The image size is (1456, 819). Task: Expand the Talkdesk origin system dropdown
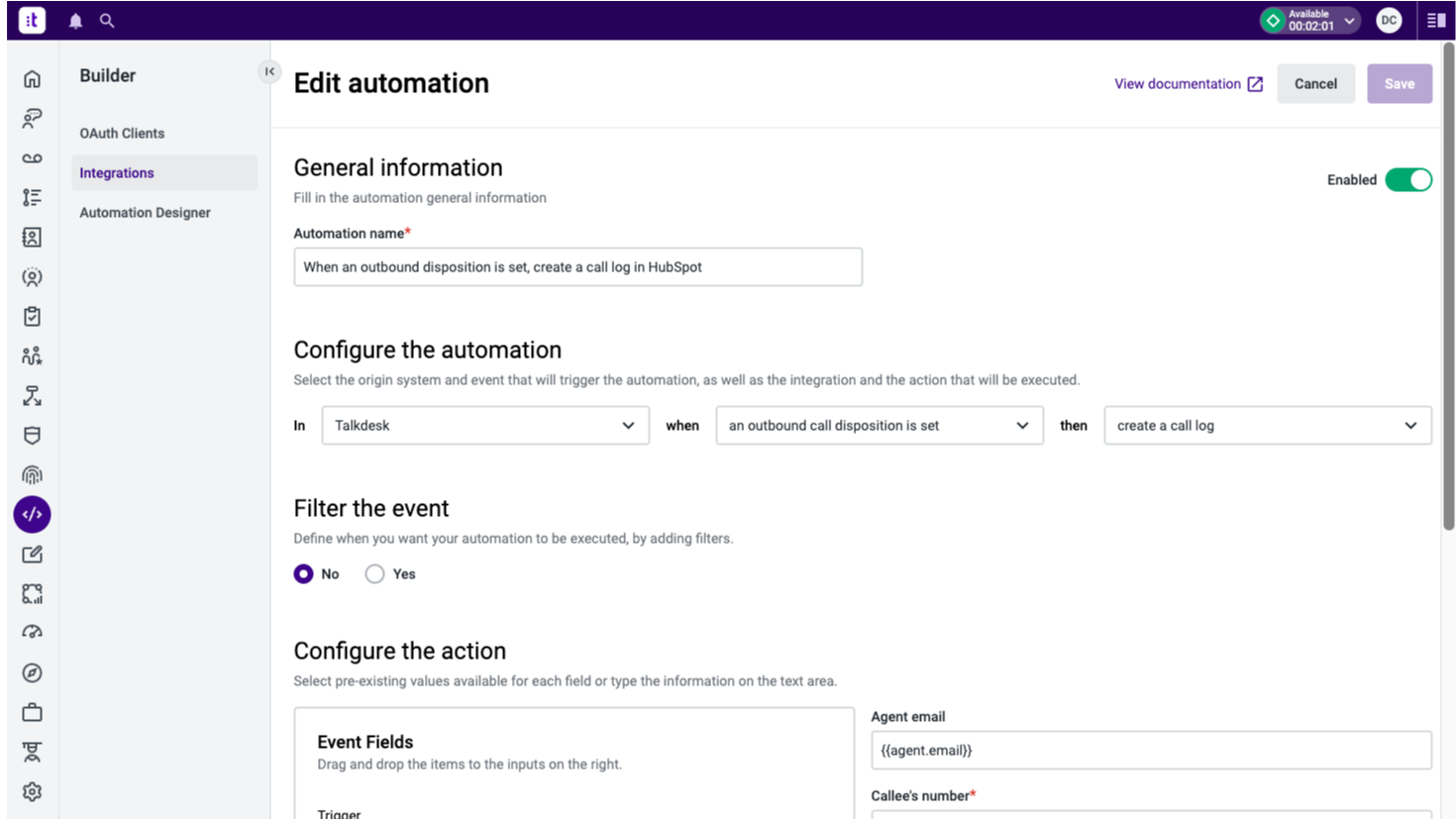485,426
